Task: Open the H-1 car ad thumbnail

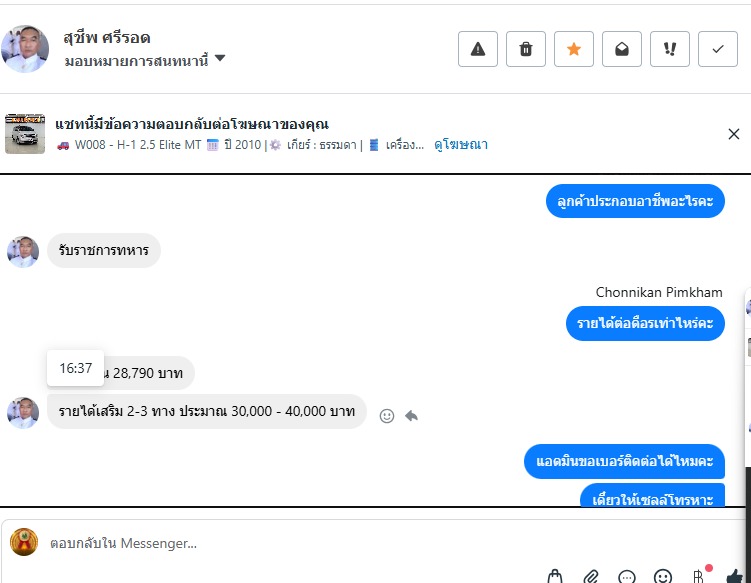Action: [25, 134]
